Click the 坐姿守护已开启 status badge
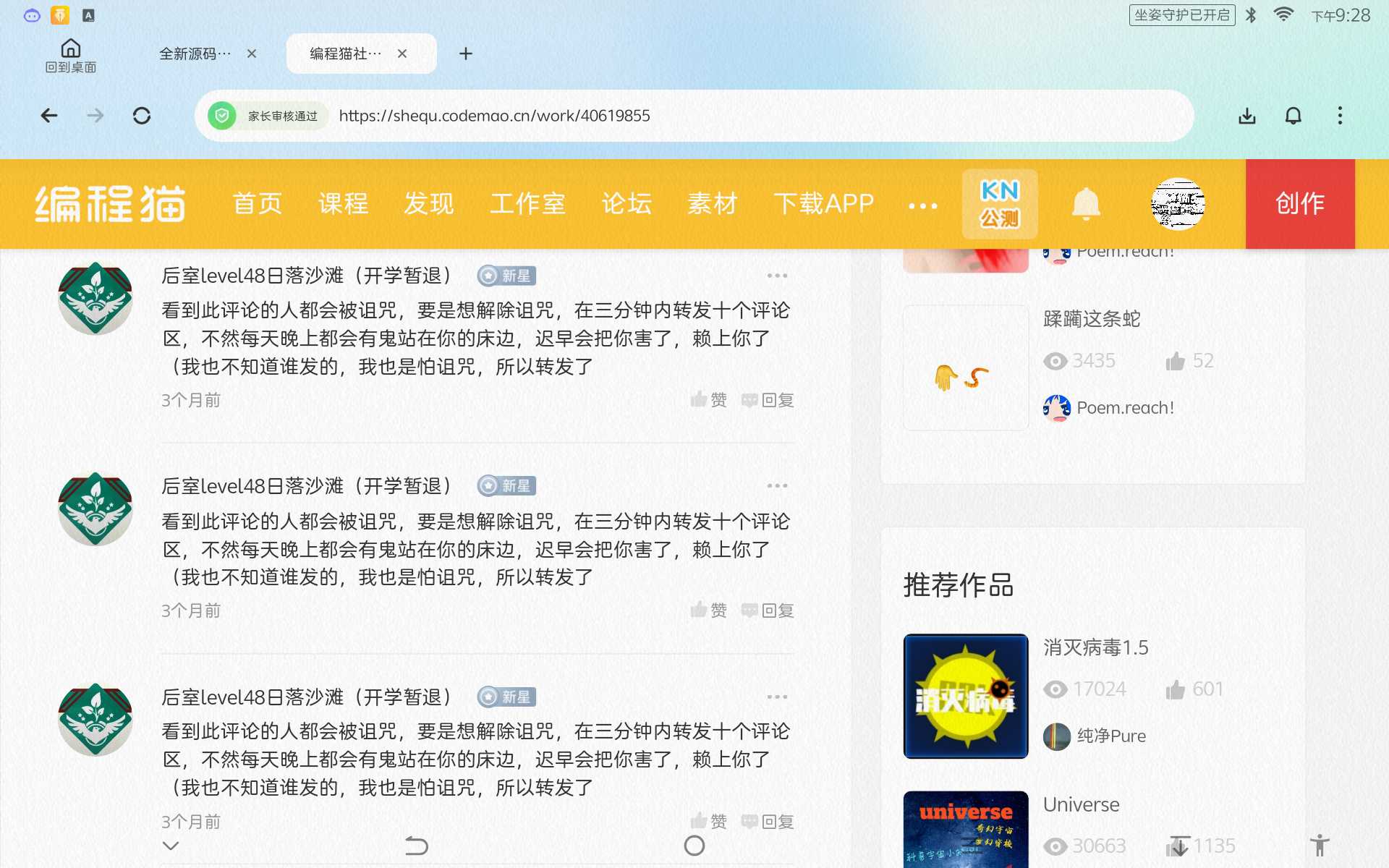This screenshot has height=868, width=1389. point(1182,15)
